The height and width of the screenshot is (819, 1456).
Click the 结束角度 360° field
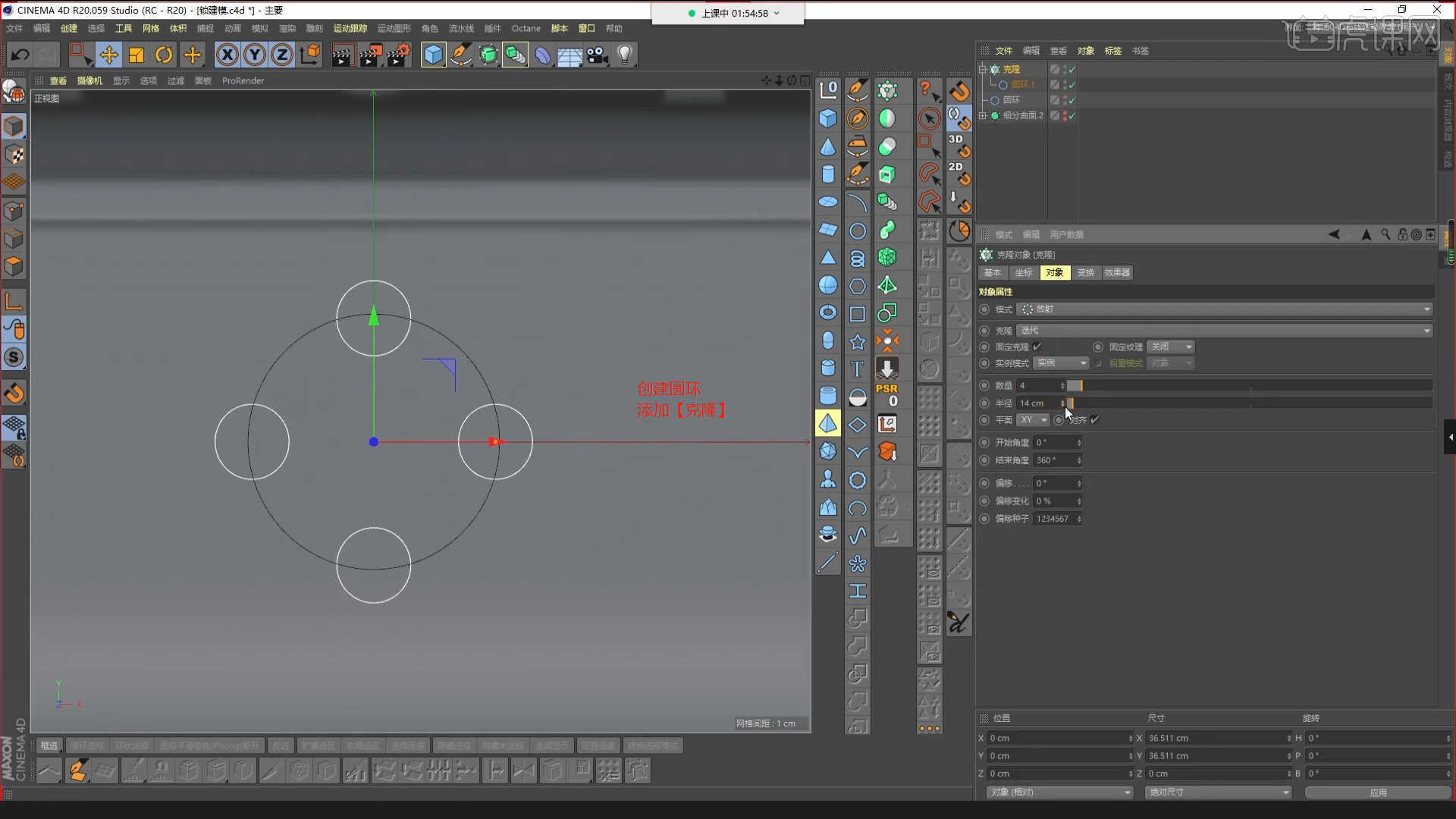point(1057,460)
